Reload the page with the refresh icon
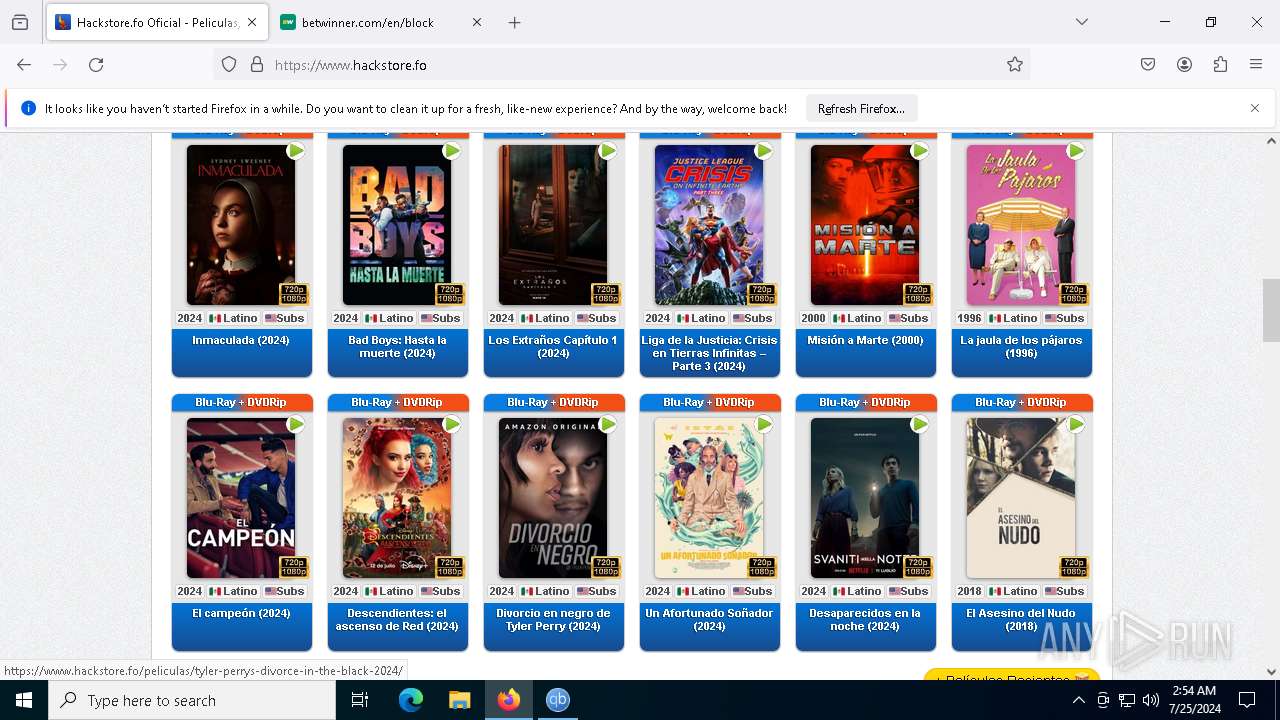The image size is (1280, 720). pyautogui.click(x=96, y=65)
